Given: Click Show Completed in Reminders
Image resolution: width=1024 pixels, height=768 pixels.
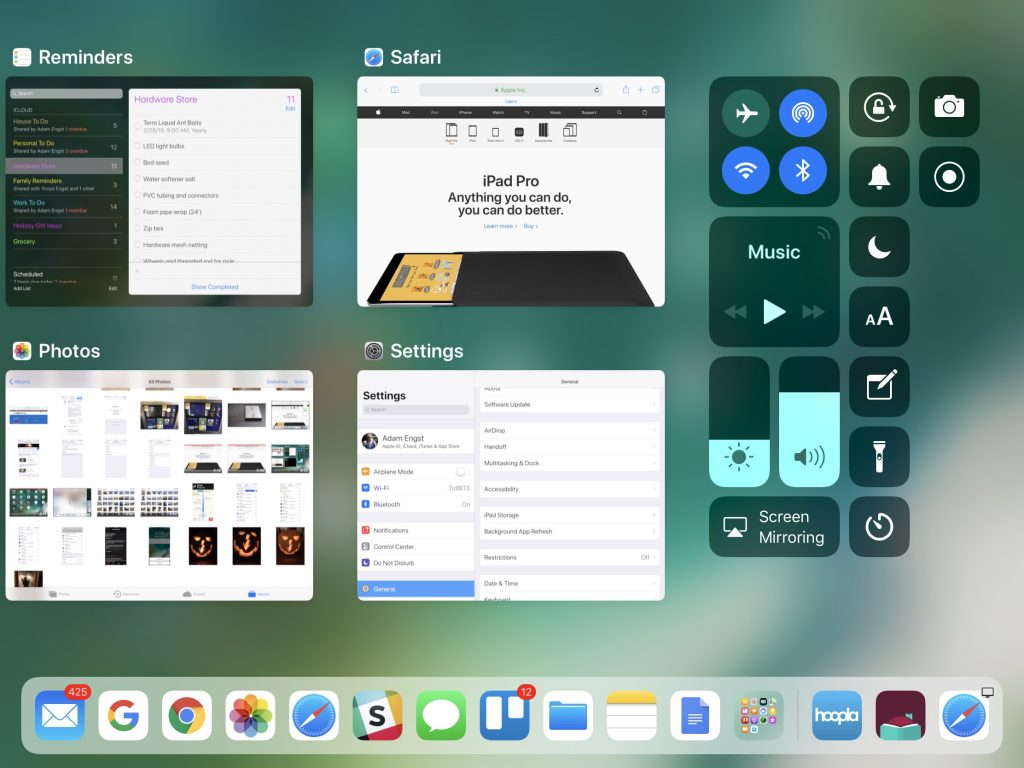Looking at the screenshot, I should [215, 287].
